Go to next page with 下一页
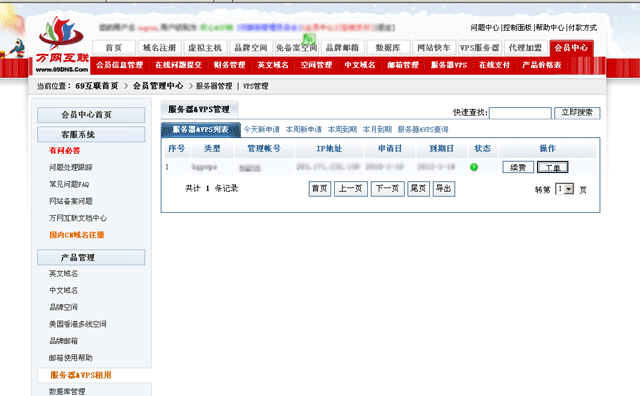The height and width of the screenshot is (396, 640). 387,189
